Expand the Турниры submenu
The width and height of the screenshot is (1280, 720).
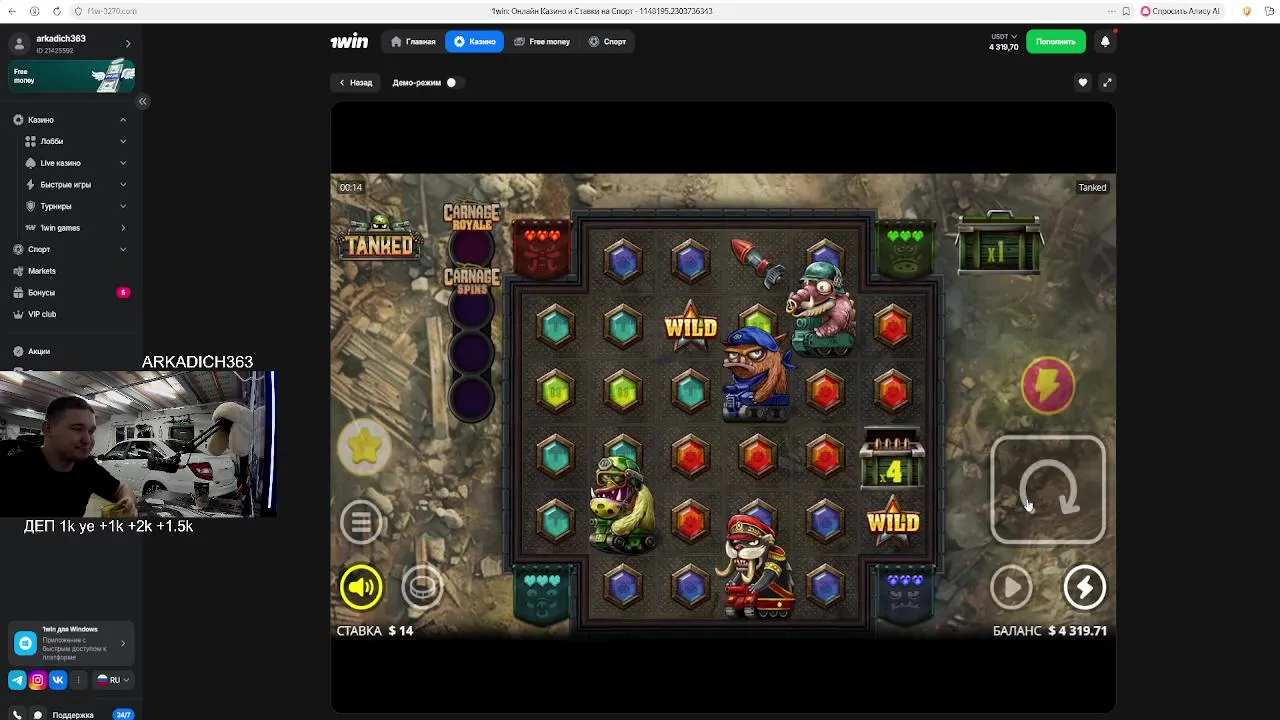(x=123, y=206)
